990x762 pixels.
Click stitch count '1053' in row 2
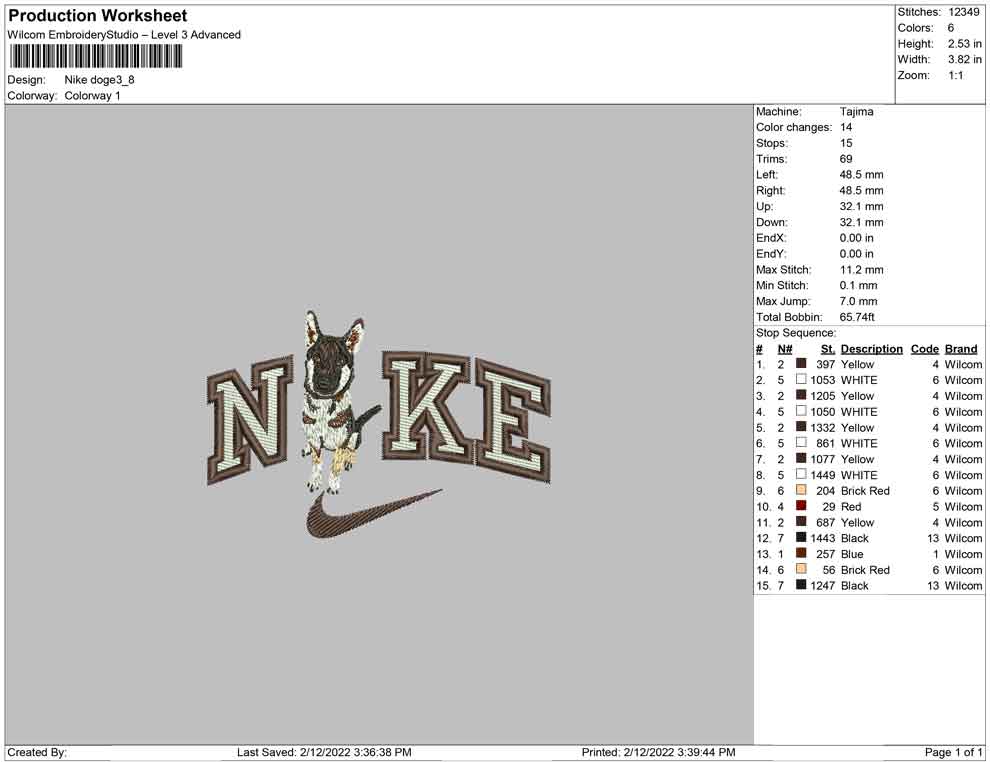point(823,380)
